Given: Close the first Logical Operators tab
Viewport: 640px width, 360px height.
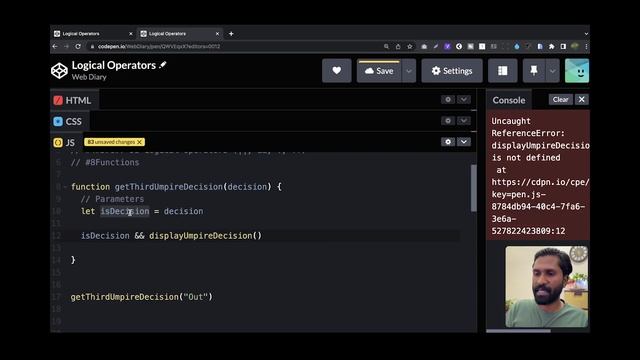Looking at the screenshot, I should [x=131, y=34].
